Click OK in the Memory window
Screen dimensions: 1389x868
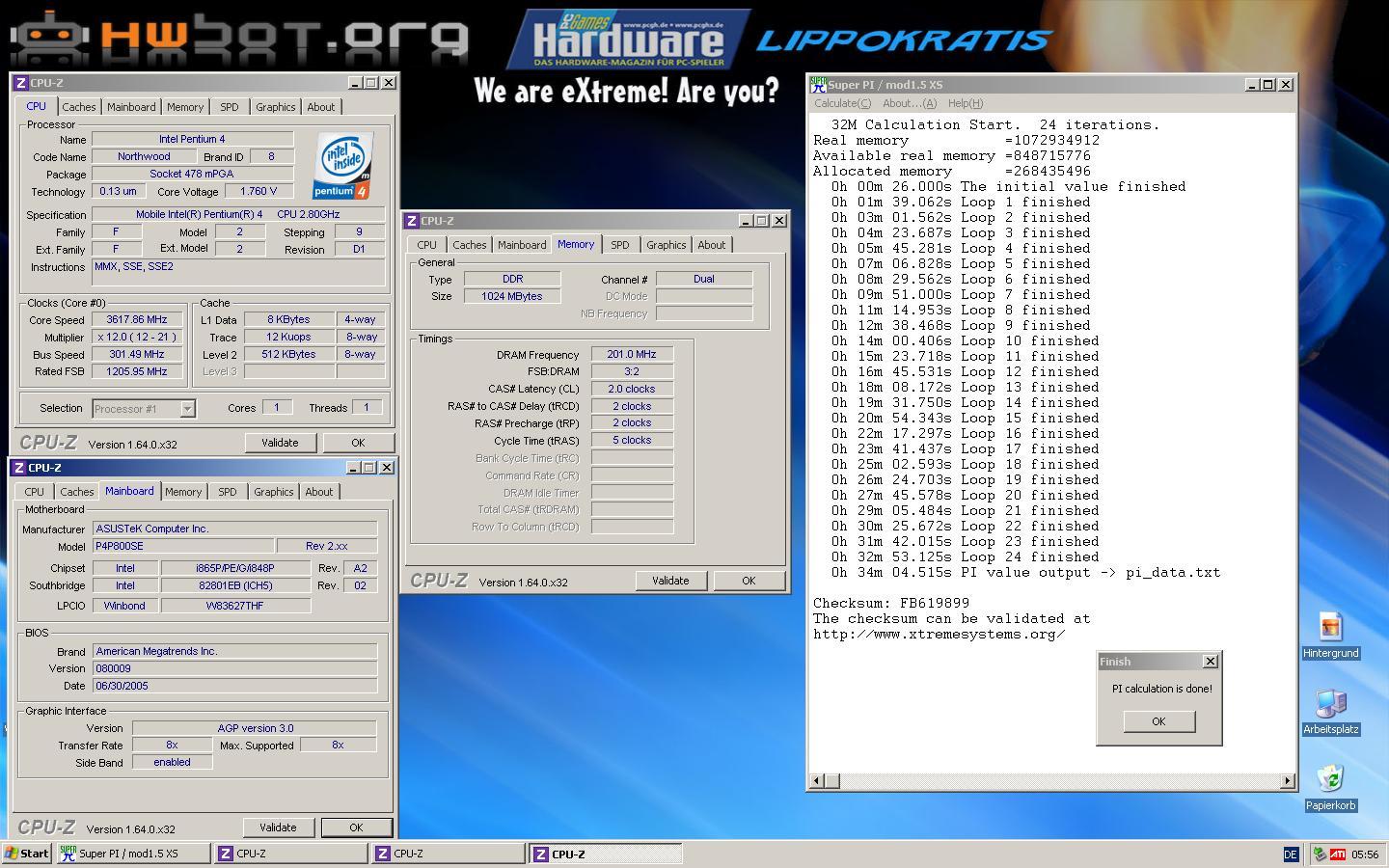tap(749, 581)
